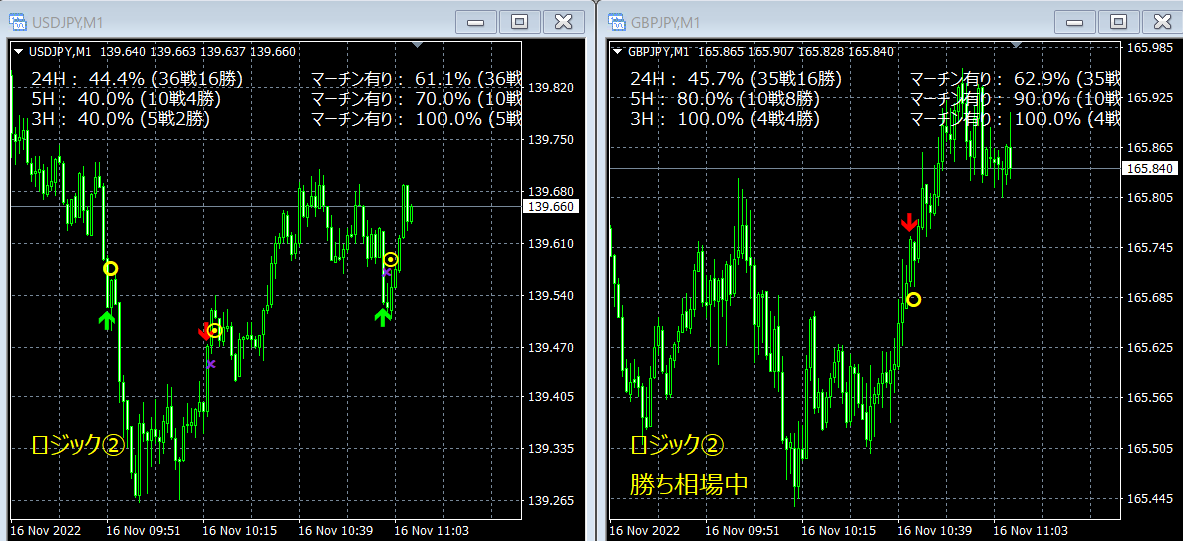The width and height of the screenshot is (1183, 541).
Task: Expand the triangle beside GBPJPY,M1 chart label
Action: (617, 52)
